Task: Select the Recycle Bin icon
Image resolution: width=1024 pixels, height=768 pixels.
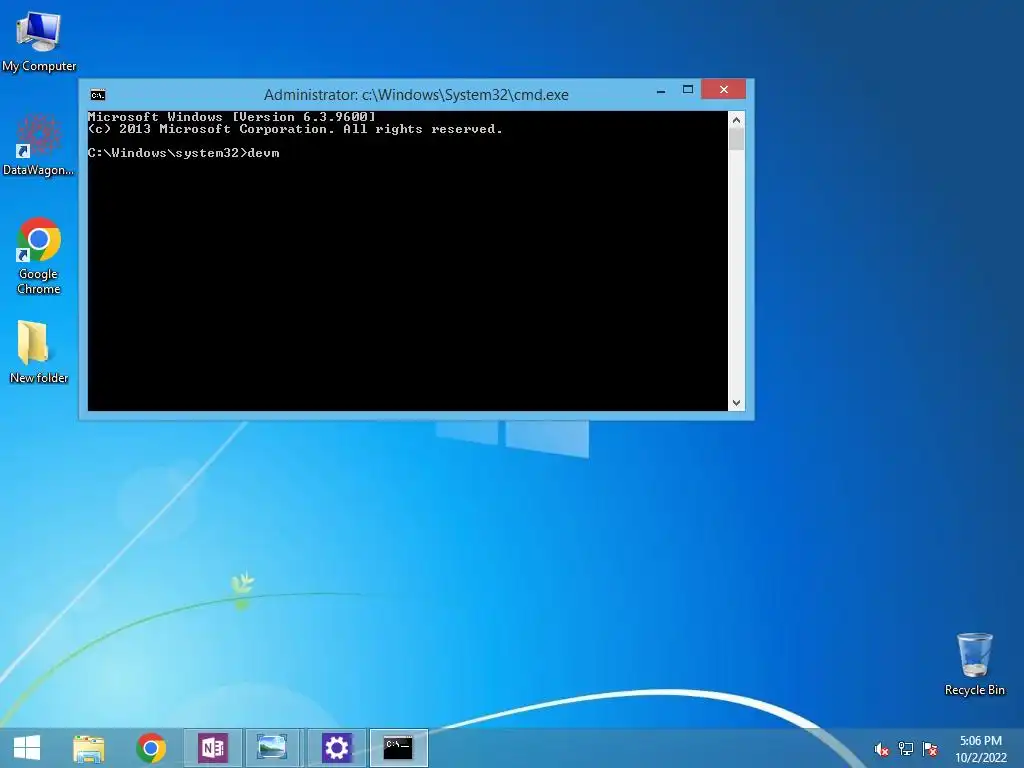Action: tap(974, 664)
